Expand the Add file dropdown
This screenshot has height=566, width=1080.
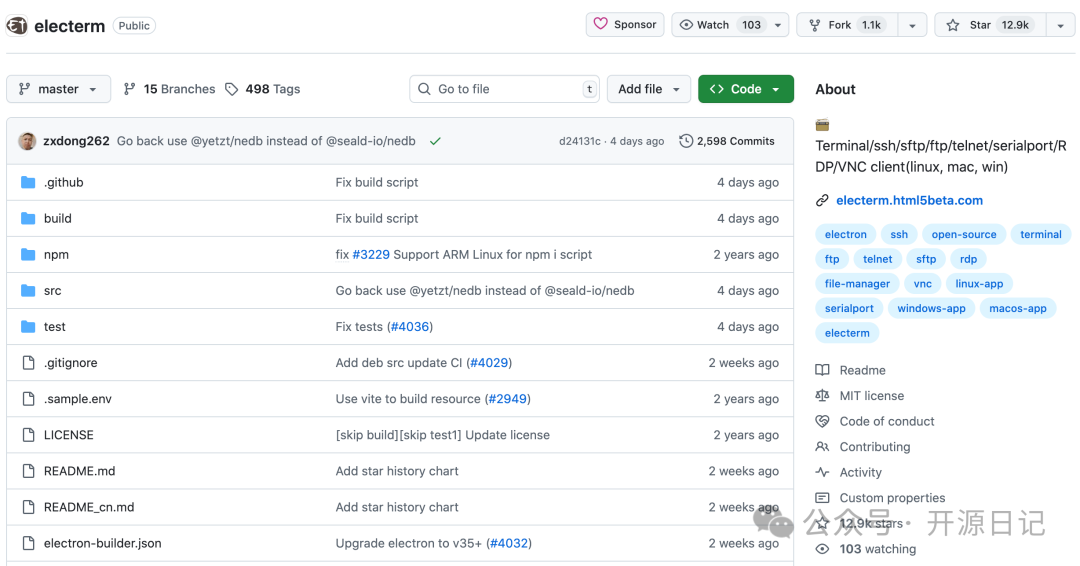(x=649, y=89)
